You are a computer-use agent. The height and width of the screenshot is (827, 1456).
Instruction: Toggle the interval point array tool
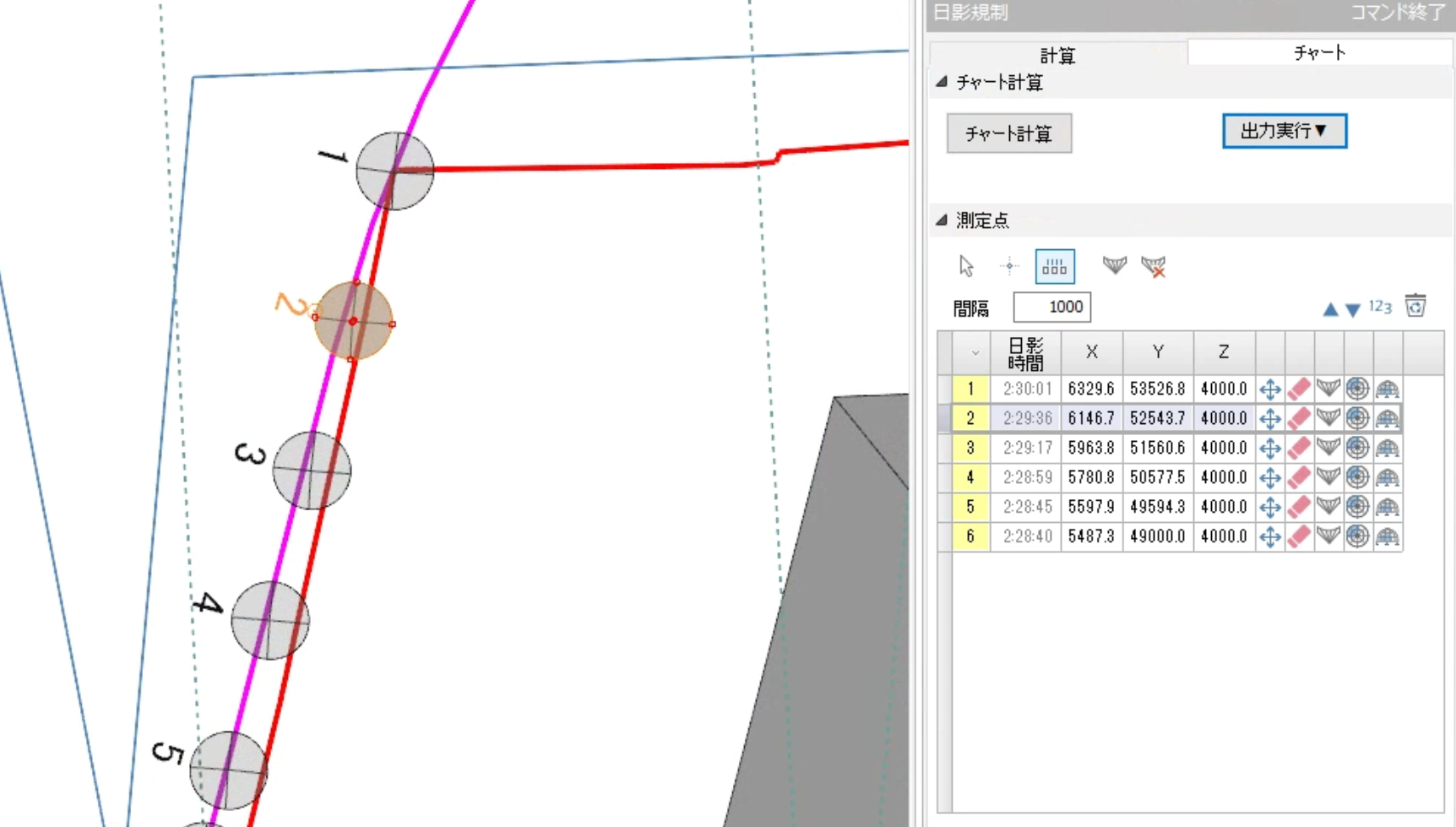pos(1055,266)
